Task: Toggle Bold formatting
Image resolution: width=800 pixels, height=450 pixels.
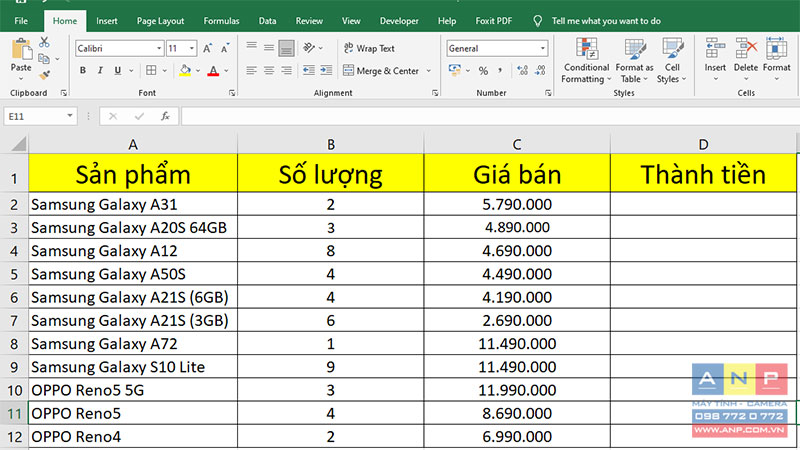Action: [83, 70]
